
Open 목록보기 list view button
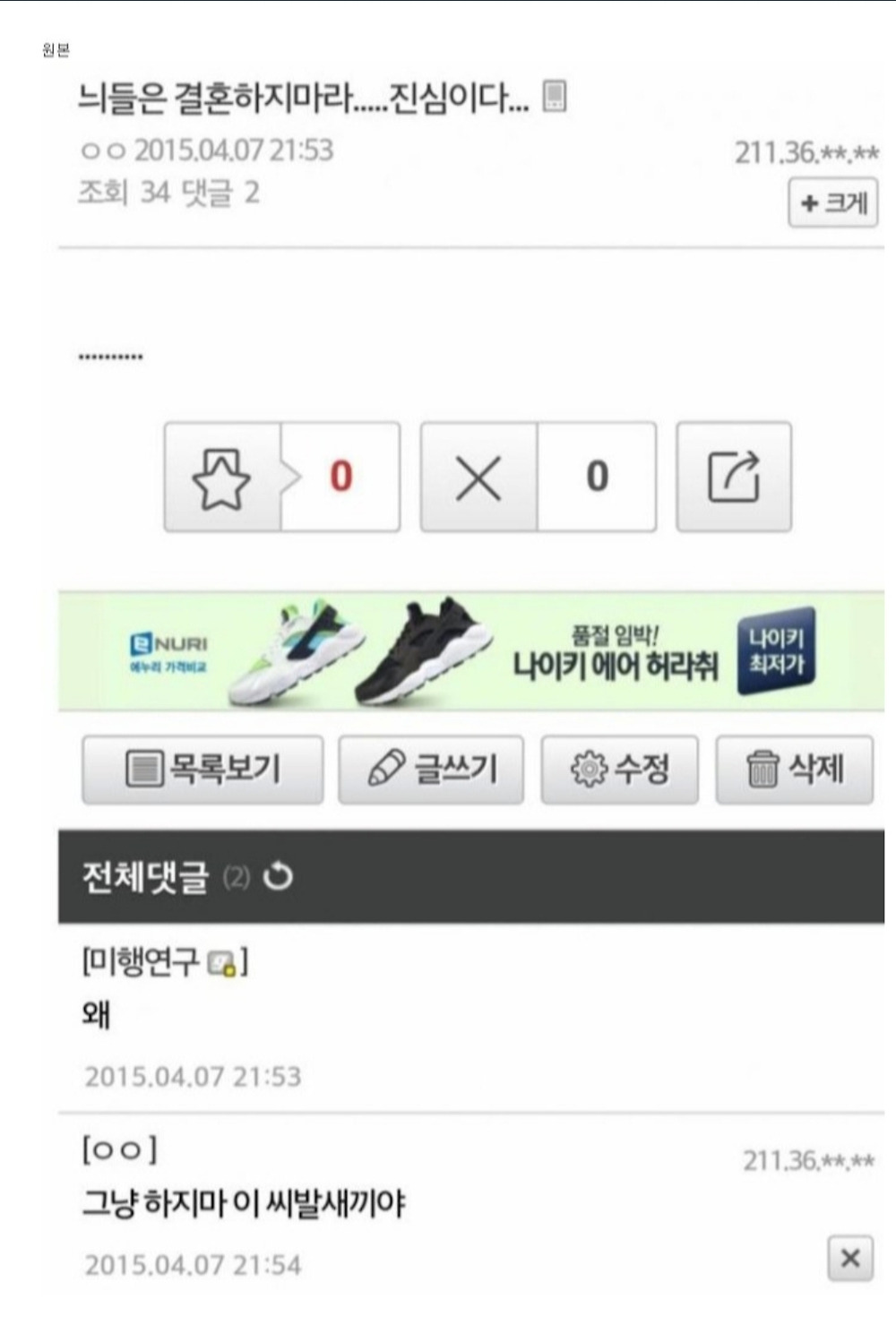202,770
